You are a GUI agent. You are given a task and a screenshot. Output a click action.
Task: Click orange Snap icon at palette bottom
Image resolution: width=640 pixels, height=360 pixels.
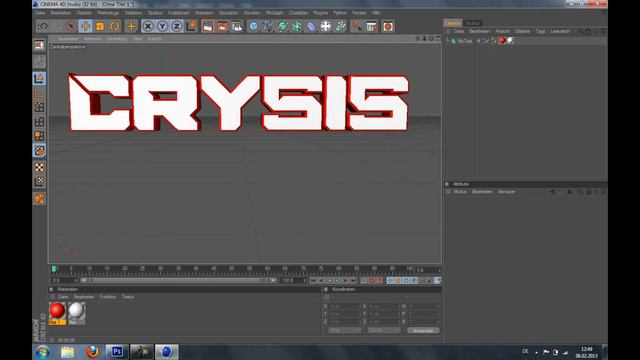click(39, 199)
